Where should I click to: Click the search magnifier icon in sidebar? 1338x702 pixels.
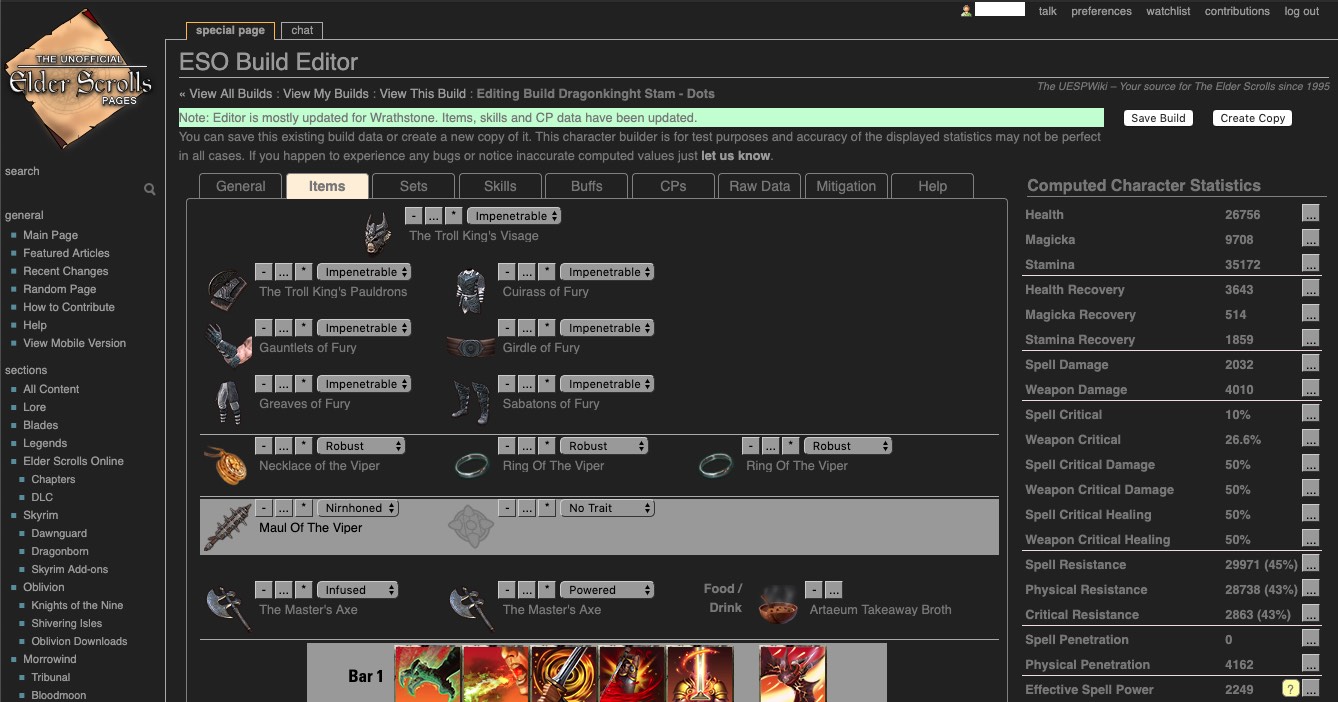(x=149, y=189)
